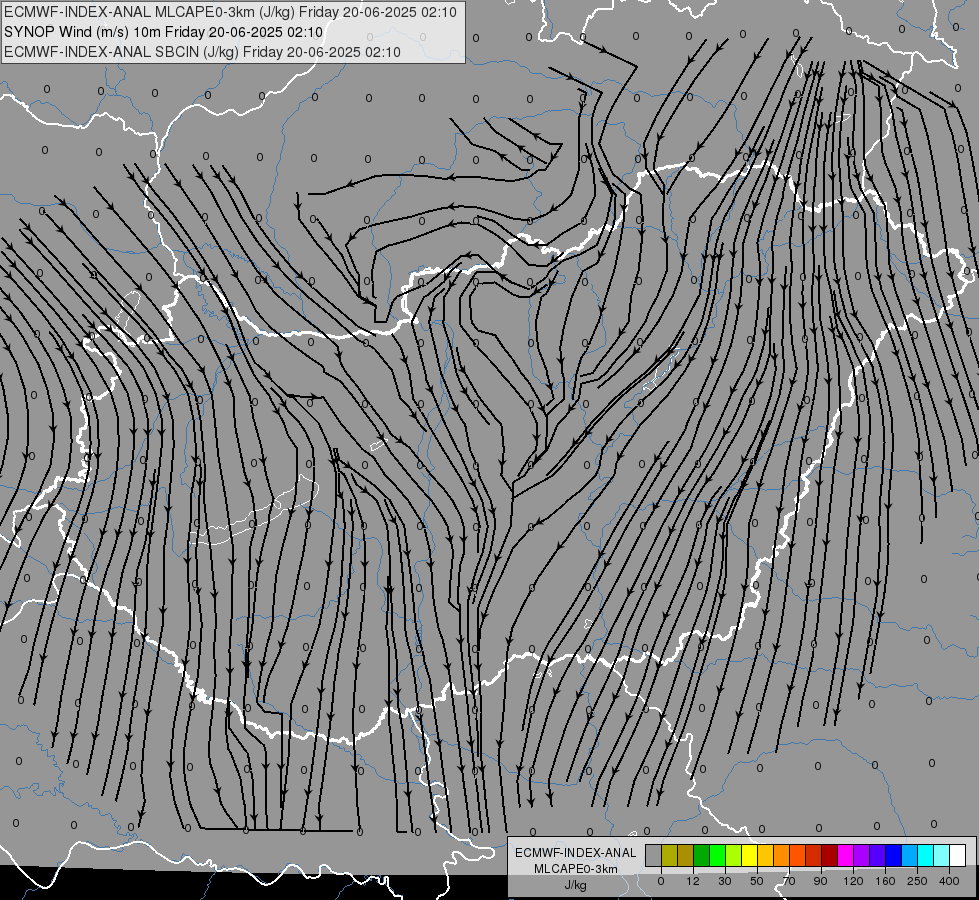Click the legend value label '50'
This screenshot has width=979, height=900.
(x=757, y=881)
